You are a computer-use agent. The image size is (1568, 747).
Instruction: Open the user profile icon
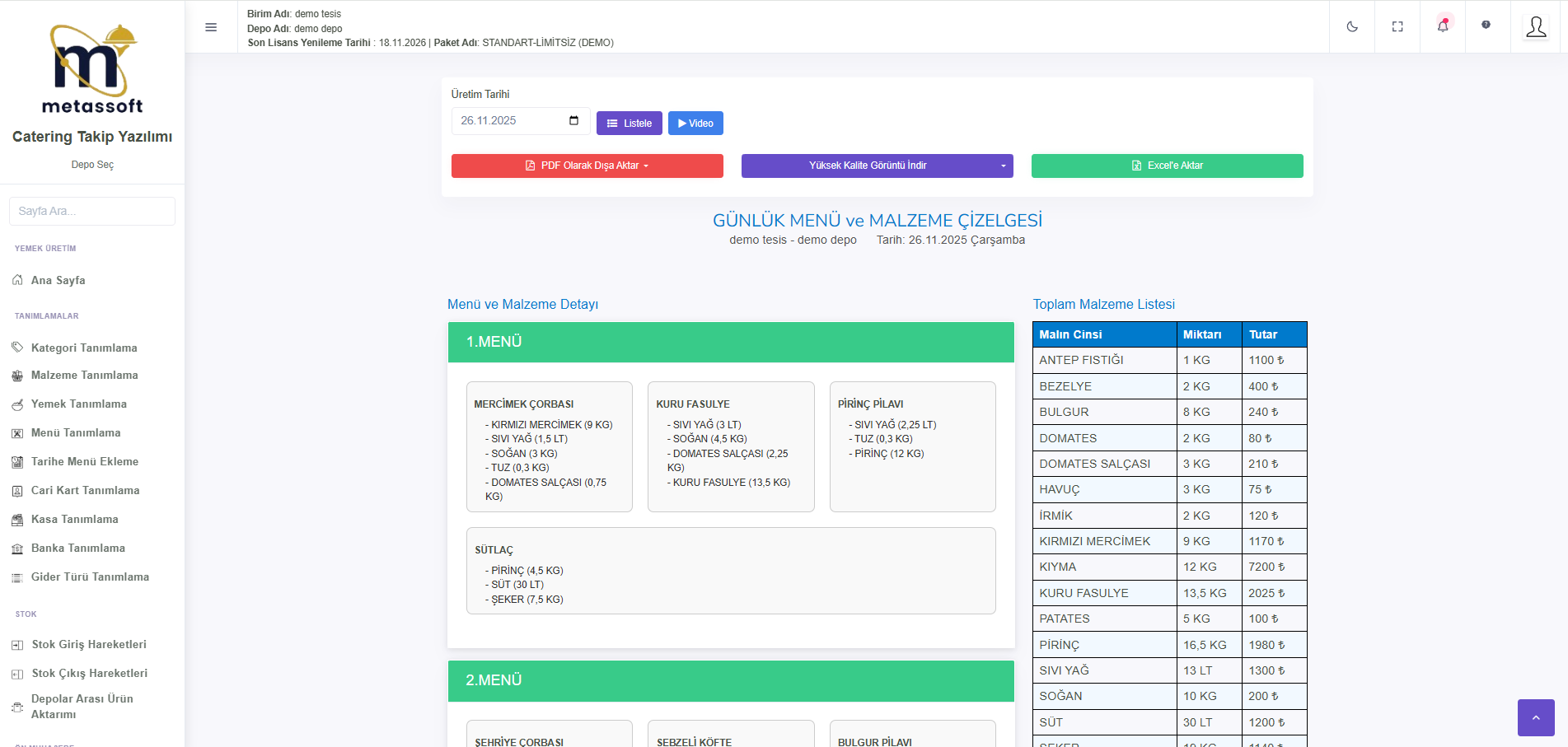pyautogui.click(x=1536, y=27)
